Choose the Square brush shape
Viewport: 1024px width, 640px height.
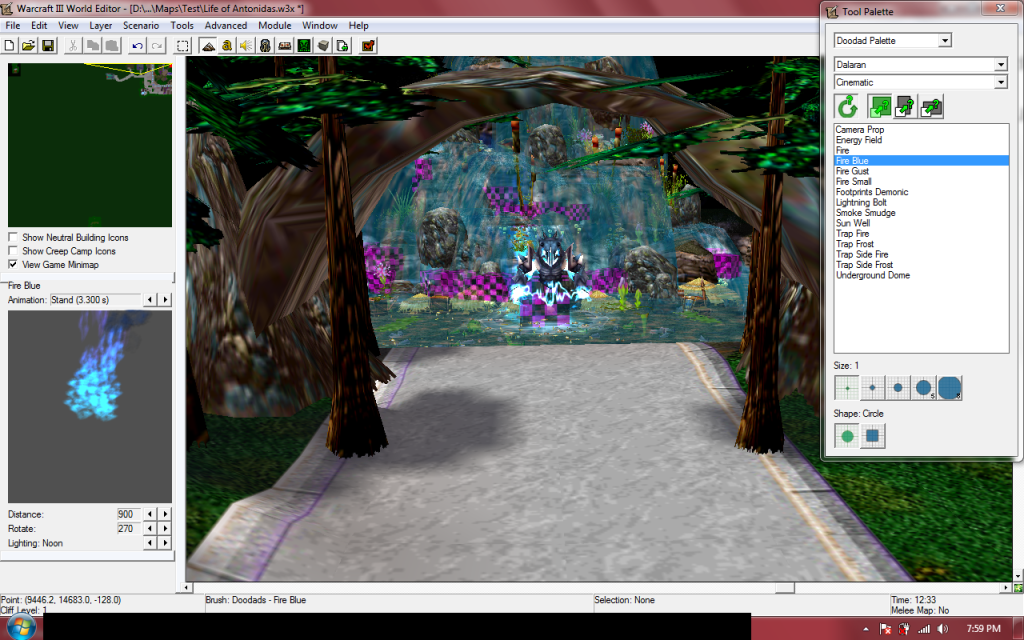[872, 436]
